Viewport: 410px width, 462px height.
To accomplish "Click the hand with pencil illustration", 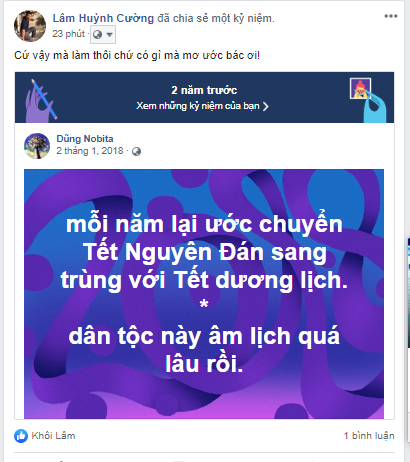I will [41, 101].
